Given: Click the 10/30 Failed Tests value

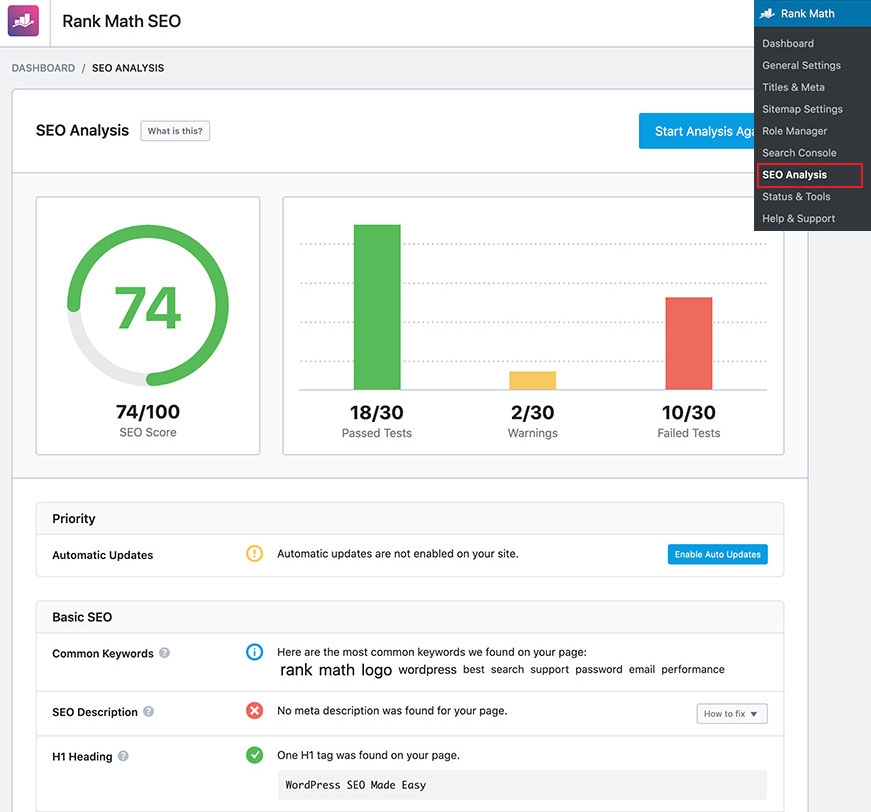Looking at the screenshot, I should coord(689,413).
